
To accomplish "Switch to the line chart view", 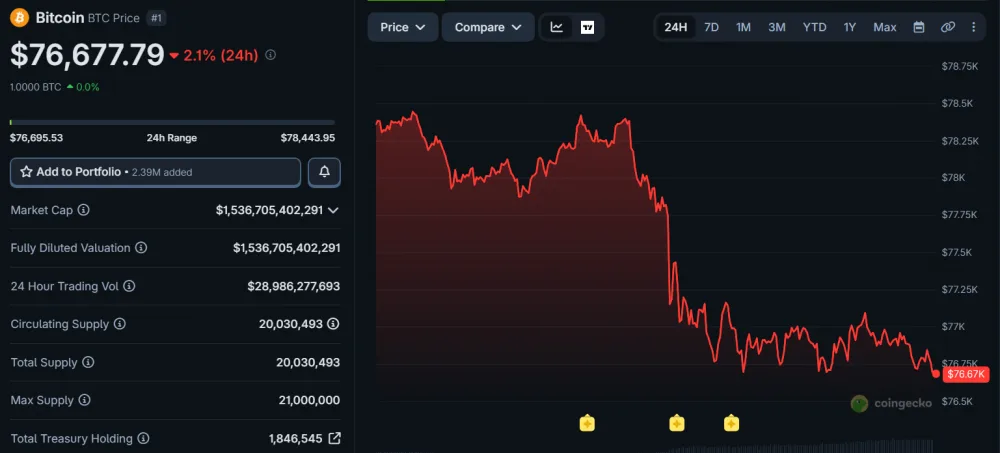I will point(557,27).
